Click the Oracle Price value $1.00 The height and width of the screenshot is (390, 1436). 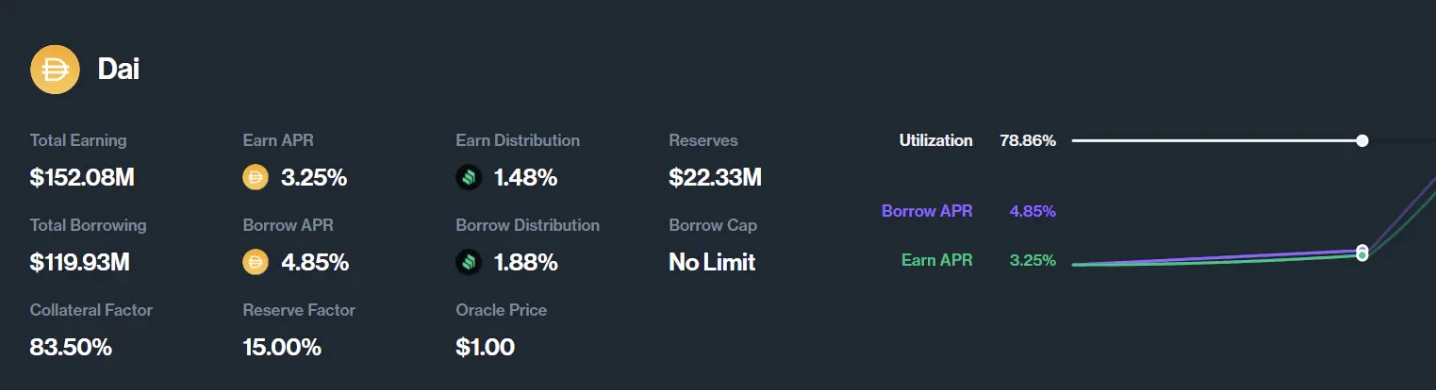[485, 348]
